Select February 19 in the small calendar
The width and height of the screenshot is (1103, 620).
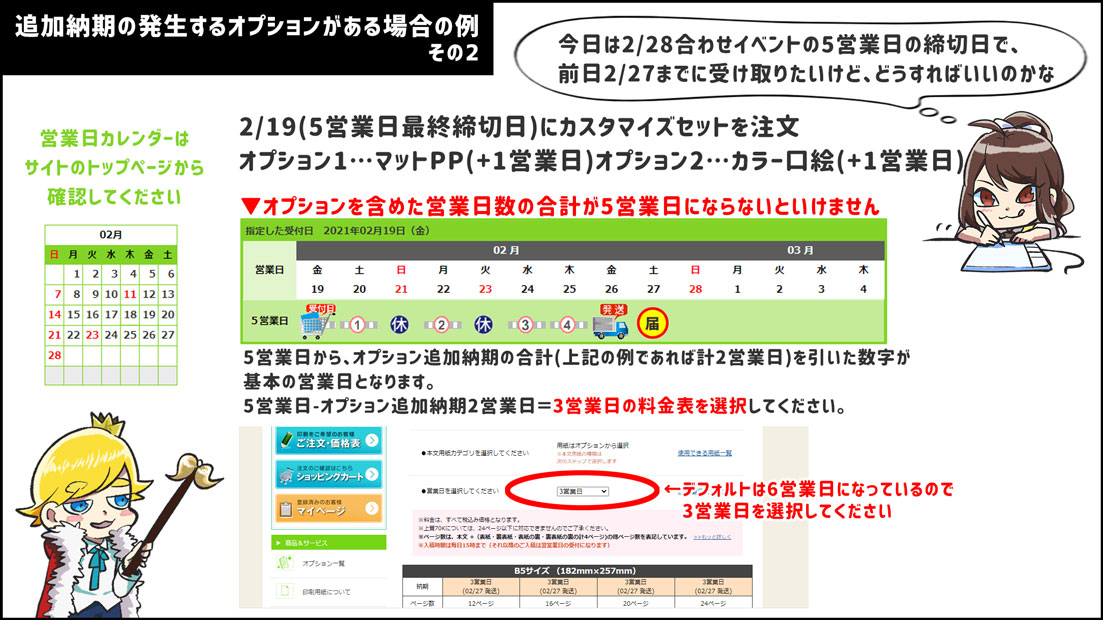(x=149, y=314)
